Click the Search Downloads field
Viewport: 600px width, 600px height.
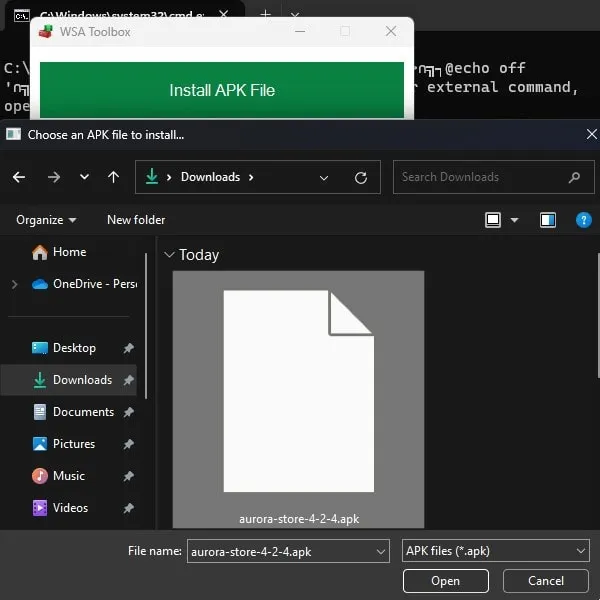coord(493,177)
